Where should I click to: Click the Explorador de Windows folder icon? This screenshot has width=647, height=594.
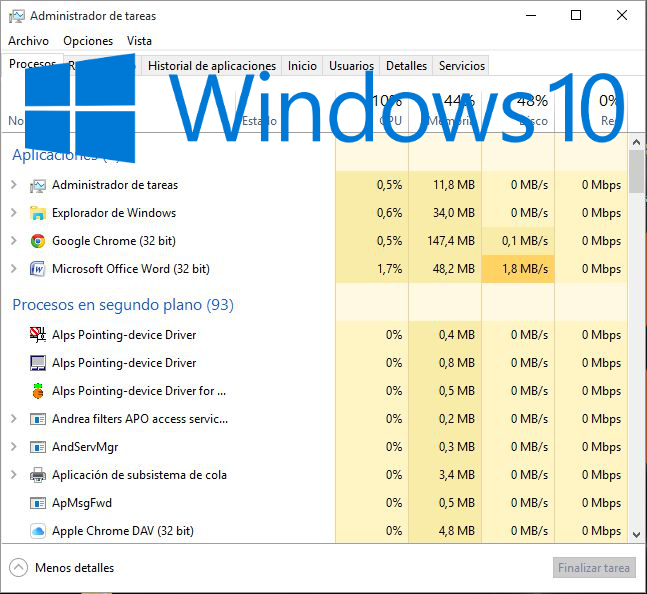pyautogui.click(x=38, y=213)
